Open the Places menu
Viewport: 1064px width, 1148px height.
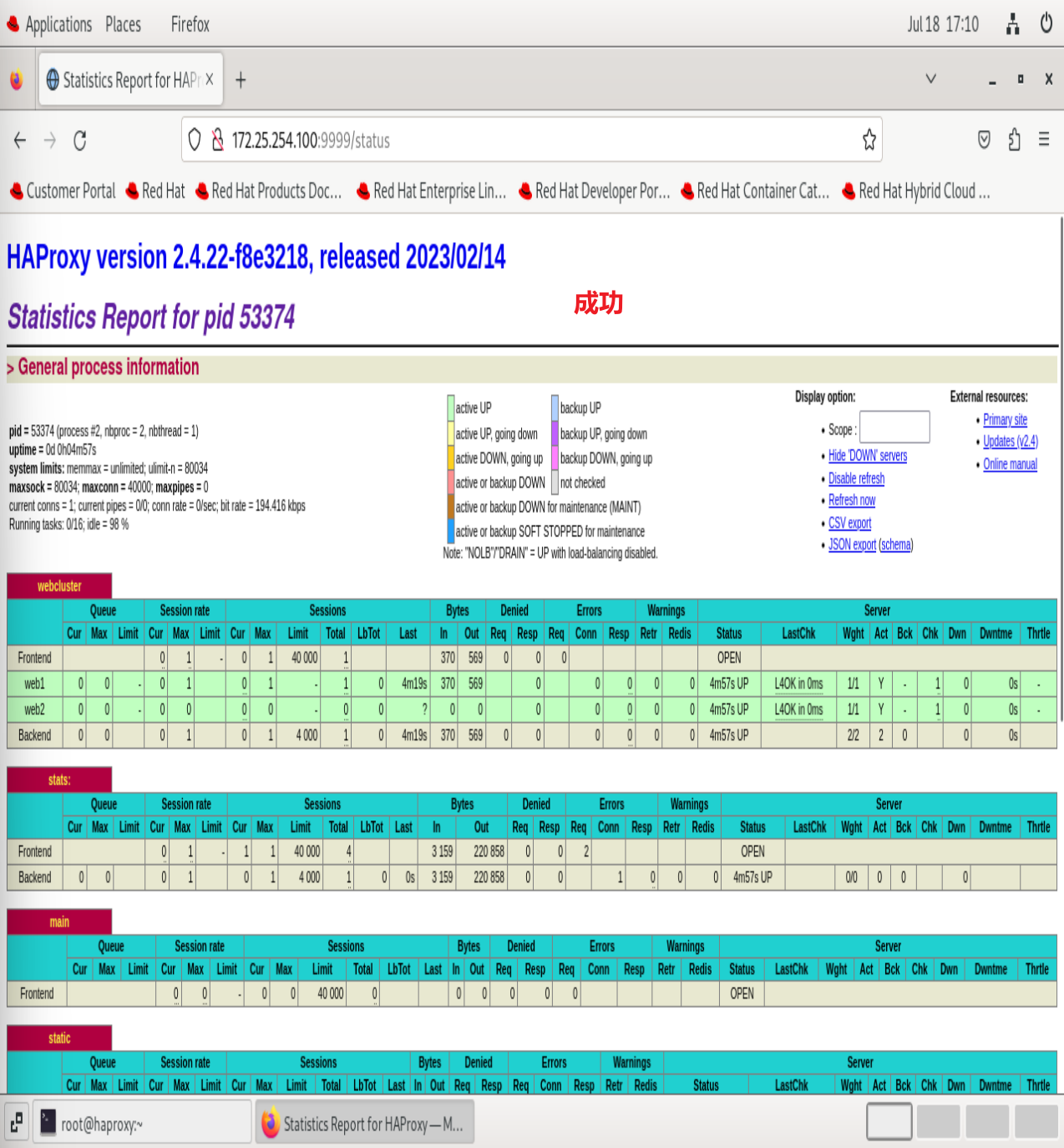[123, 24]
